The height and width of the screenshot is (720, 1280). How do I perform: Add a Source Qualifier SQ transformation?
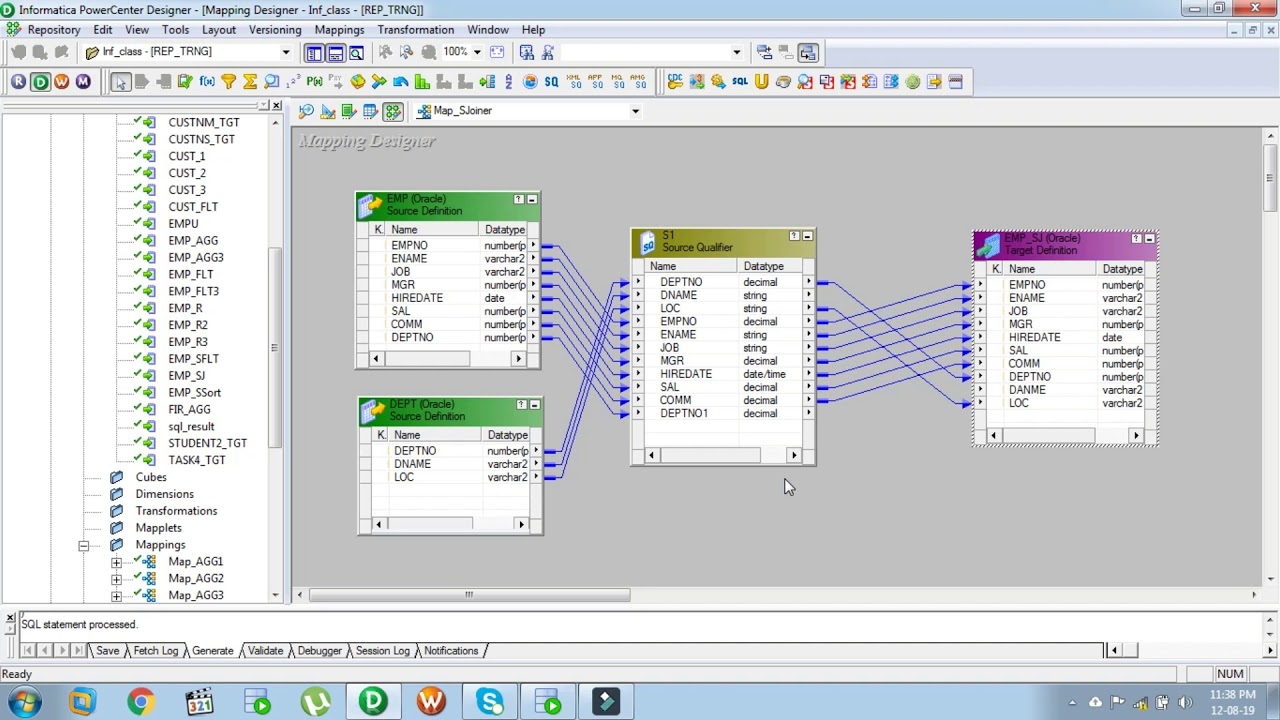pos(551,82)
